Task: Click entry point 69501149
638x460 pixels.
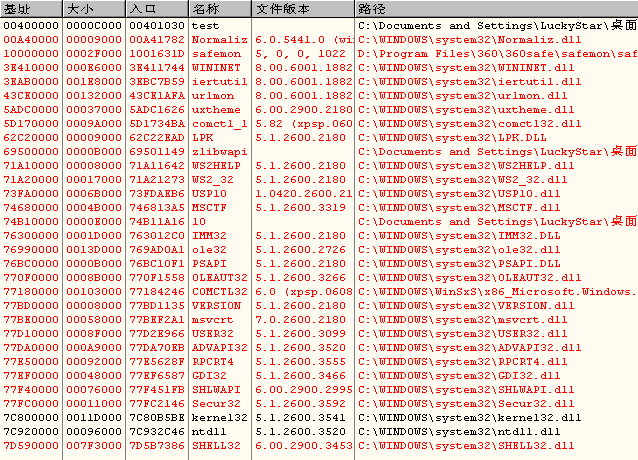Action: pyautogui.click(x=157, y=152)
